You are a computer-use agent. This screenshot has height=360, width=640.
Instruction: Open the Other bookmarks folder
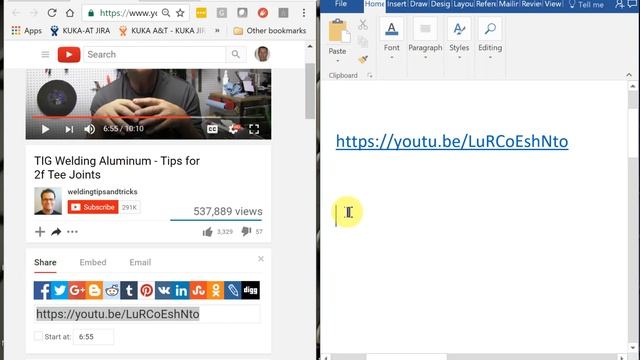tap(269, 31)
